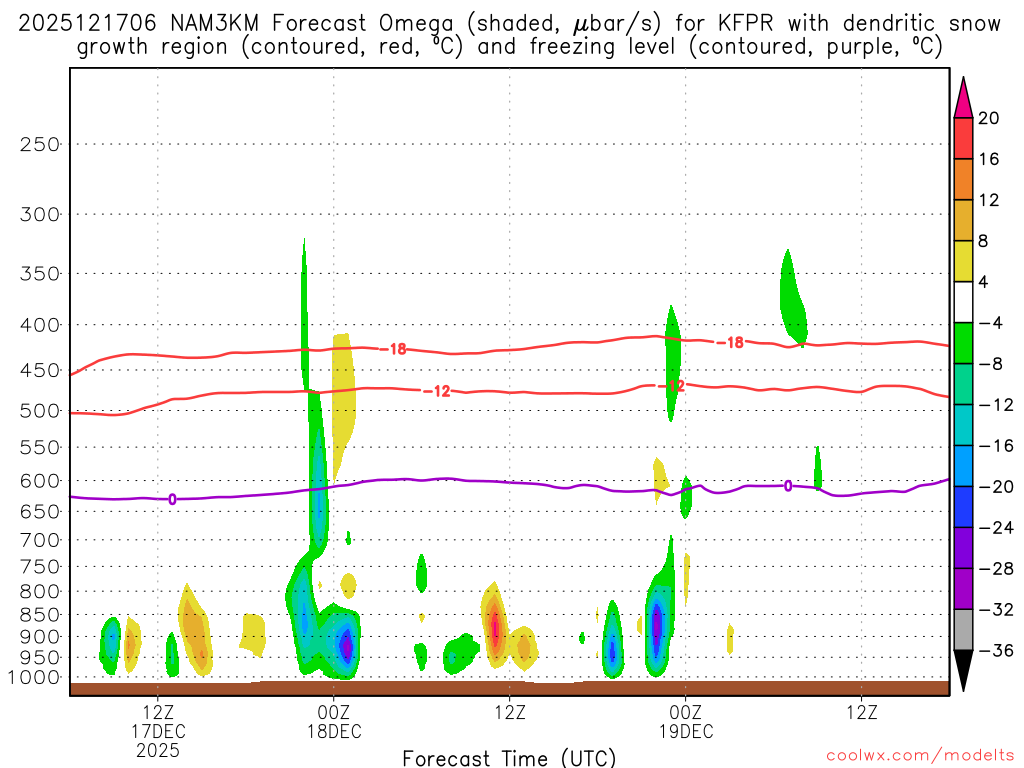The width and height of the screenshot is (1024, 768).
Task: Click the 650 pressure axis label
Action: point(40,511)
